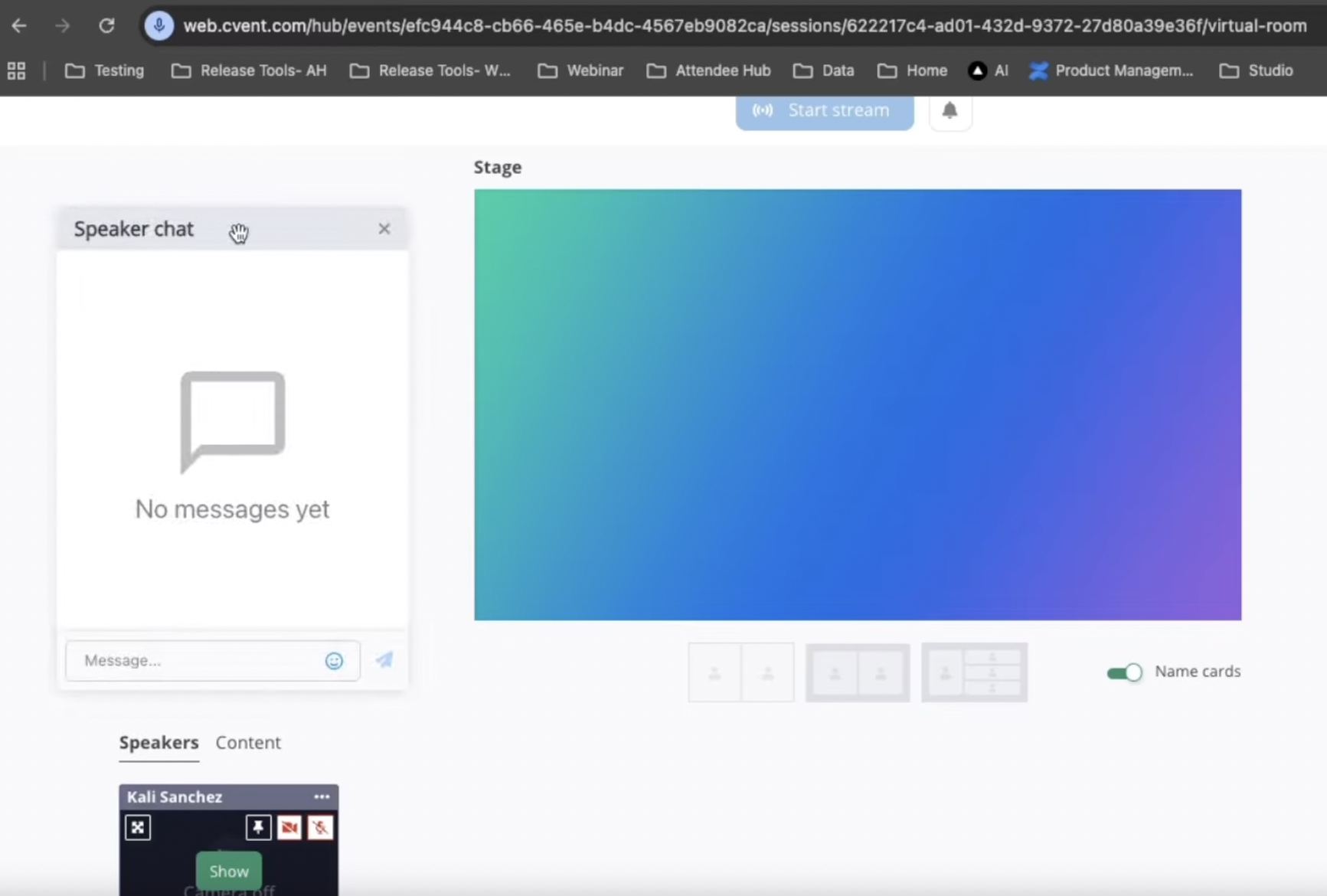Toggle Kali Sanchez's camera
The width and height of the screenshot is (1327, 896).
tap(289, 827)
